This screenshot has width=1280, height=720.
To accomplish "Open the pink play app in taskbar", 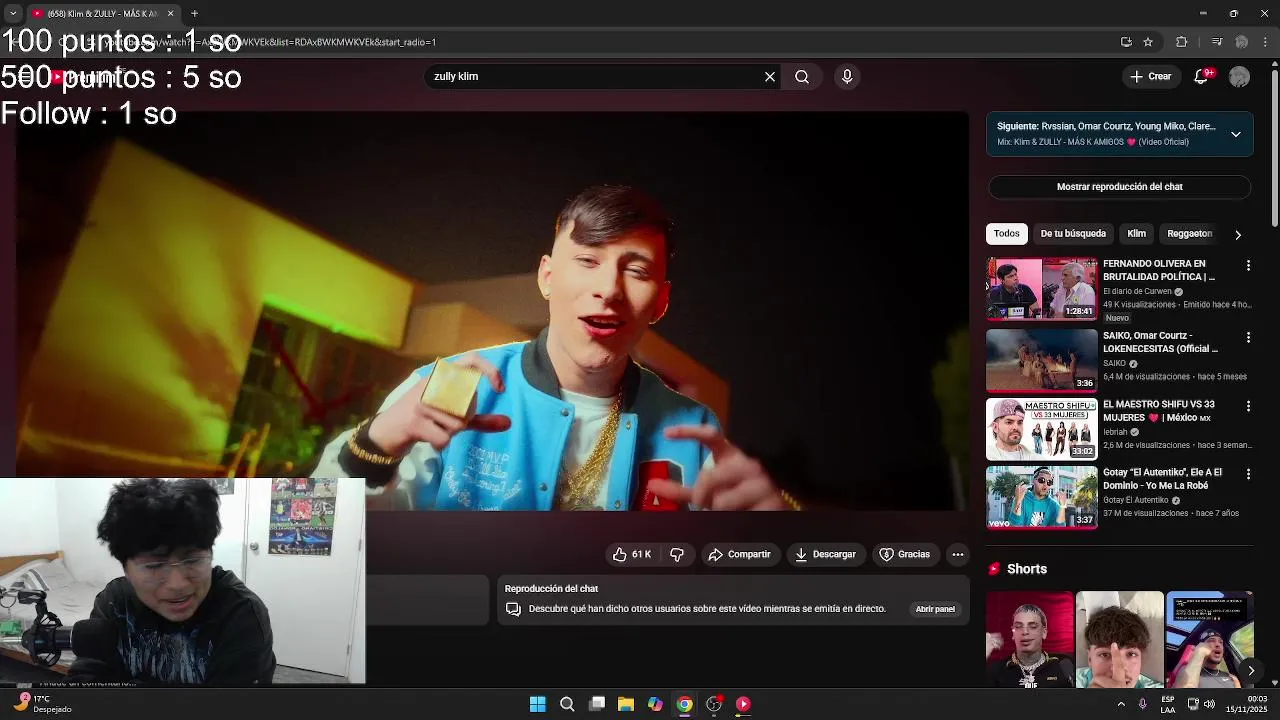I will 743,704.
